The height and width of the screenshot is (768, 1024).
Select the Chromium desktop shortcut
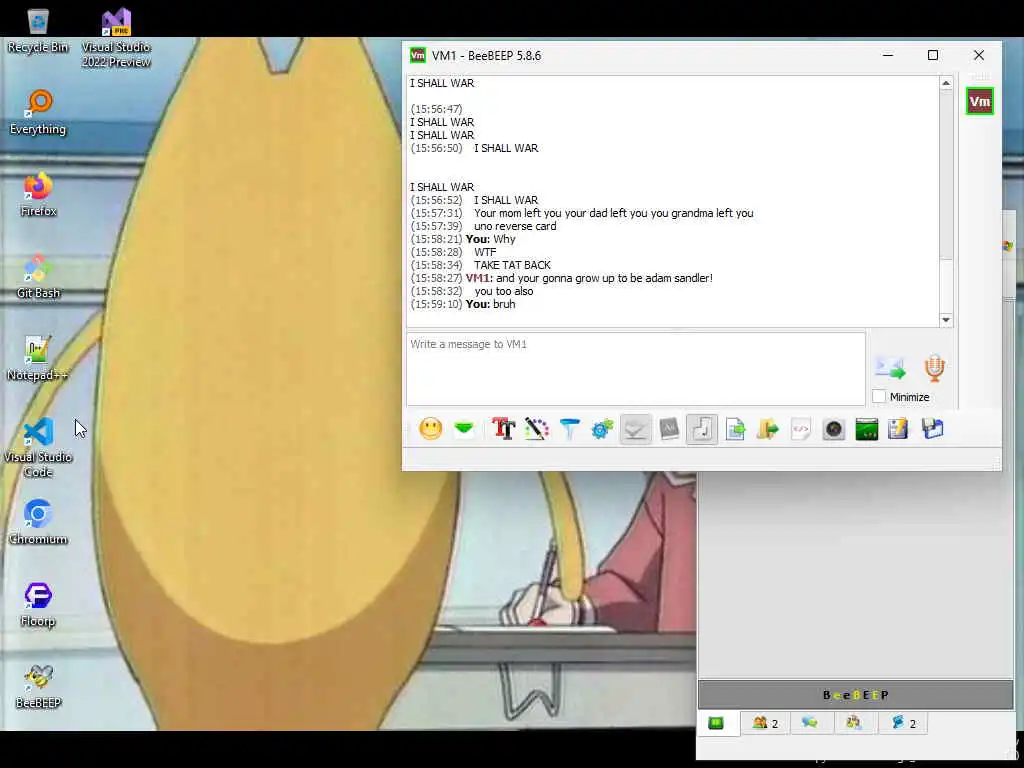[x=38, y=522]
